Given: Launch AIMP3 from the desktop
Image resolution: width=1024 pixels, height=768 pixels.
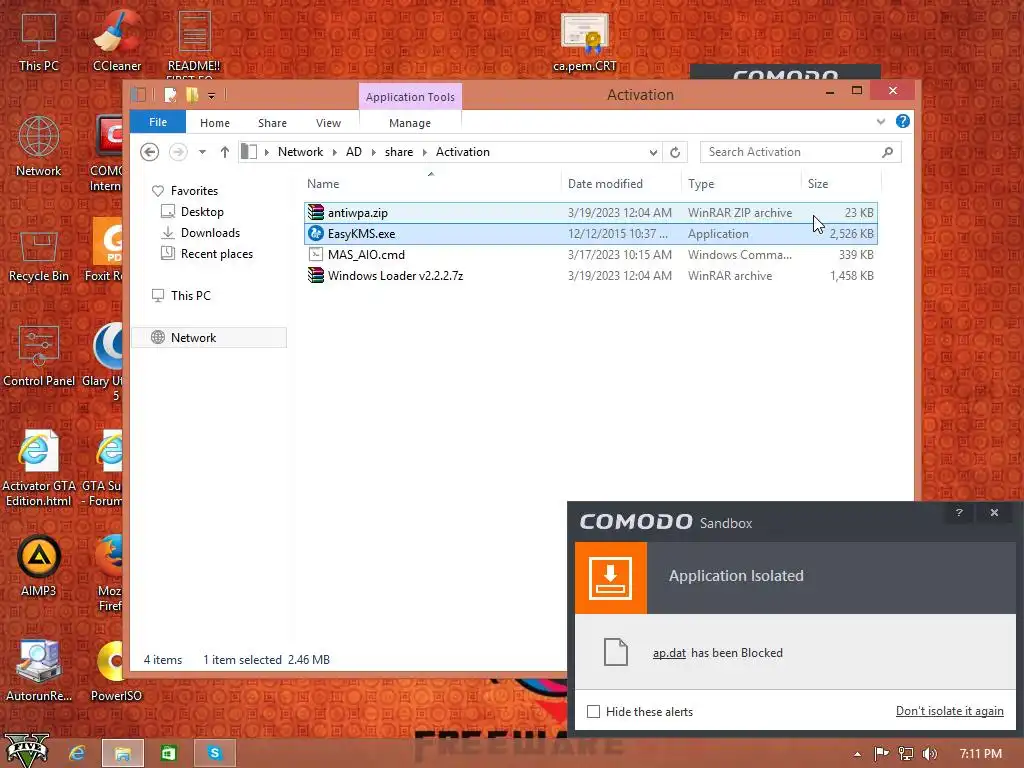Looking at the screenshot, I should 39,566.
